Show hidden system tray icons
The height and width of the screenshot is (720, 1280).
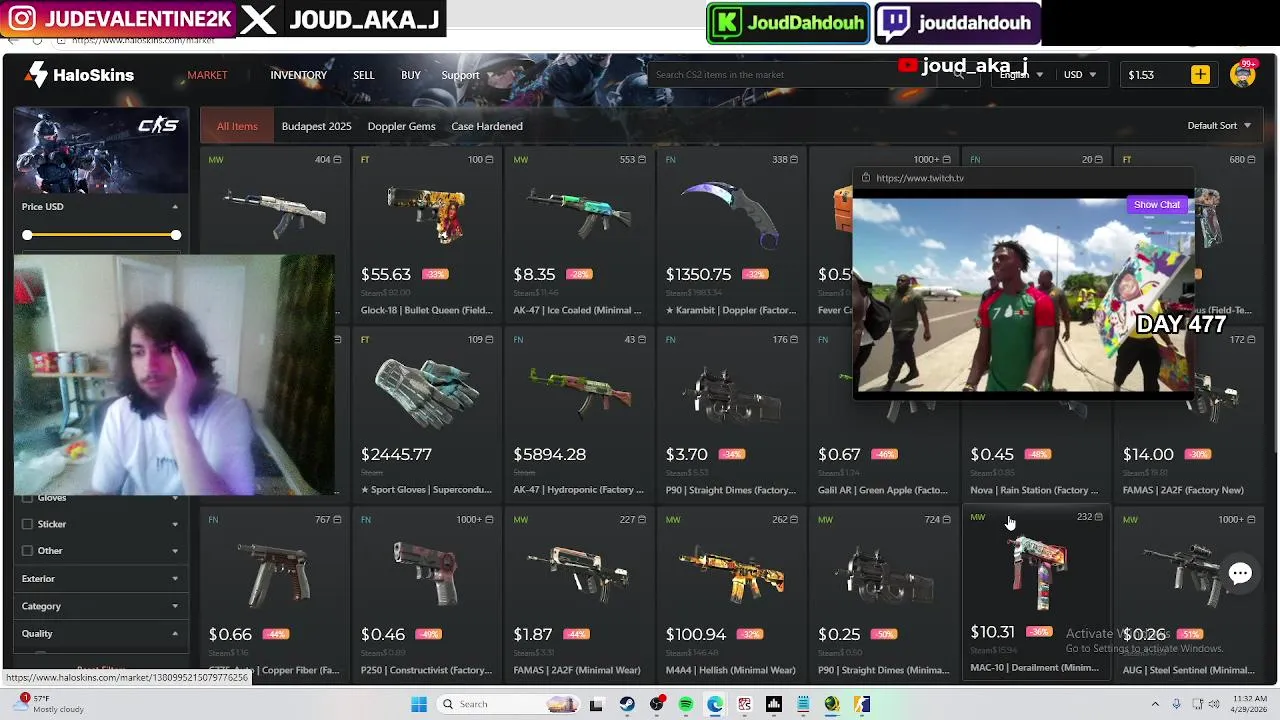coord(1155,704)
